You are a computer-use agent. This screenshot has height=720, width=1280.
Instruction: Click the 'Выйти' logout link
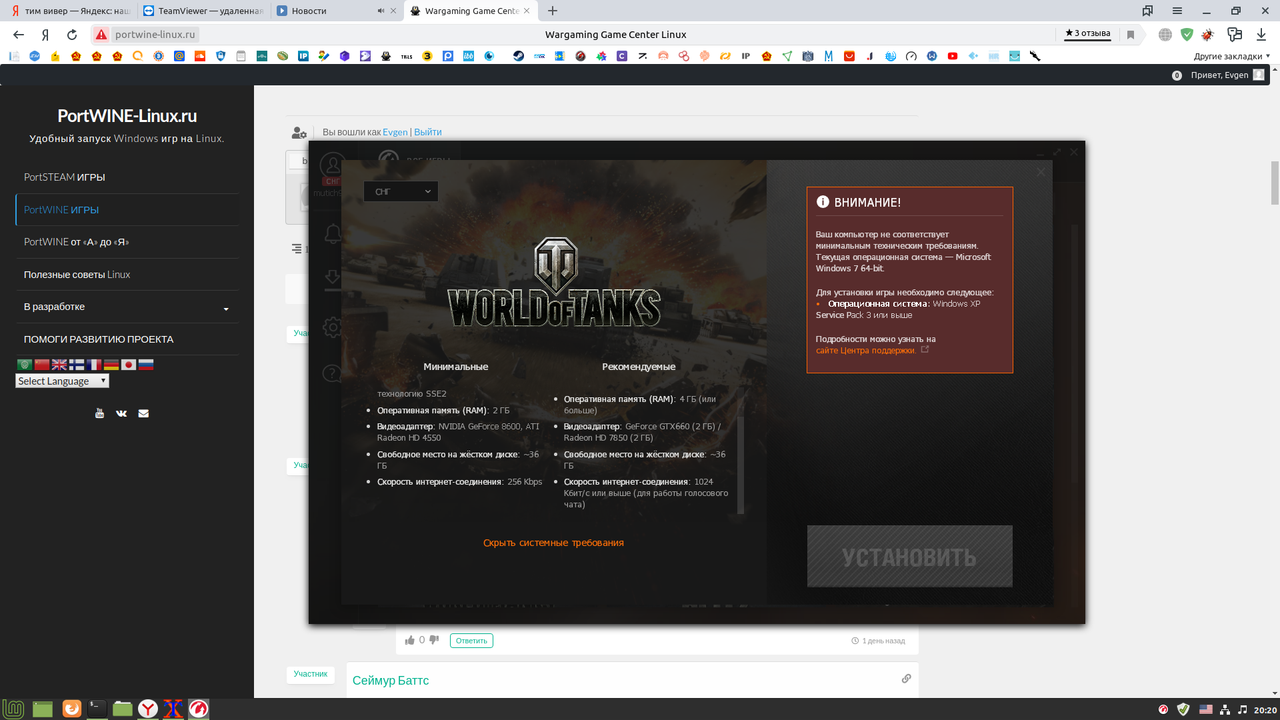click(x=428, y=132)
